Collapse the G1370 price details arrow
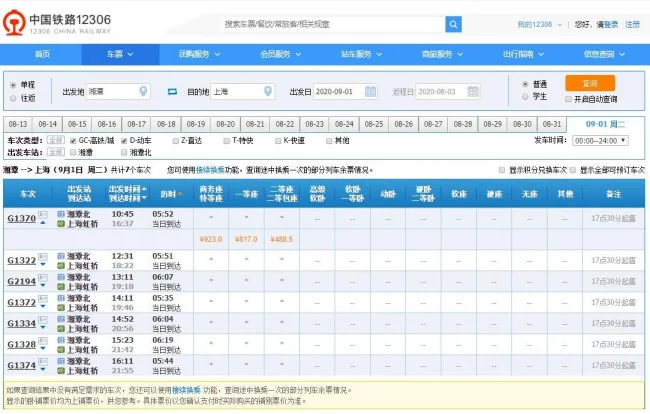Viewport: 650px width, 414px height. tap(43, 223)
